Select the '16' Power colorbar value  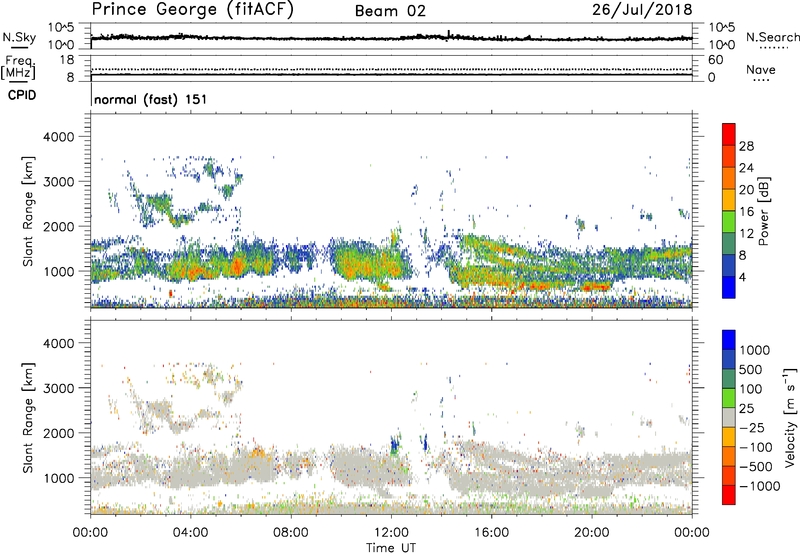coord(746,212)
